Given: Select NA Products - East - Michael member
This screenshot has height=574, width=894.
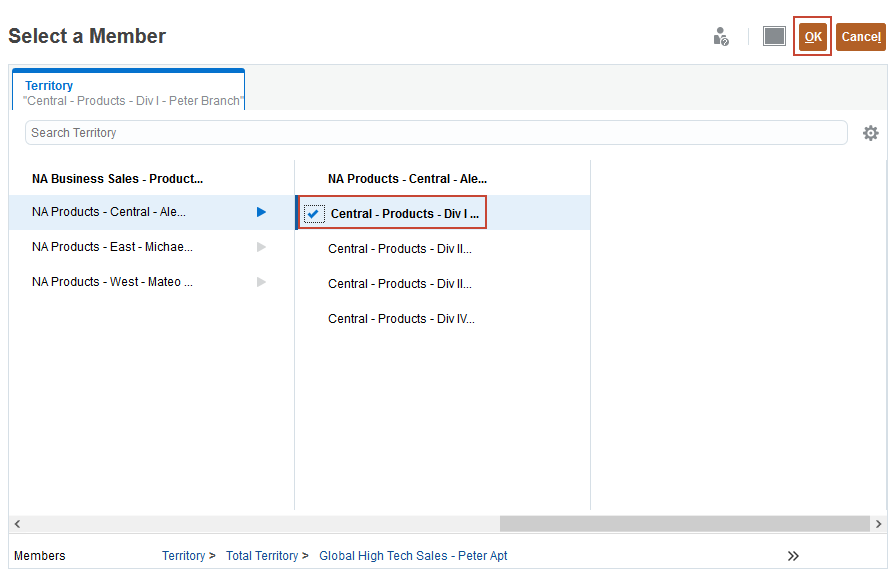Looking at the screenshot, I should [x=112, y=247].
